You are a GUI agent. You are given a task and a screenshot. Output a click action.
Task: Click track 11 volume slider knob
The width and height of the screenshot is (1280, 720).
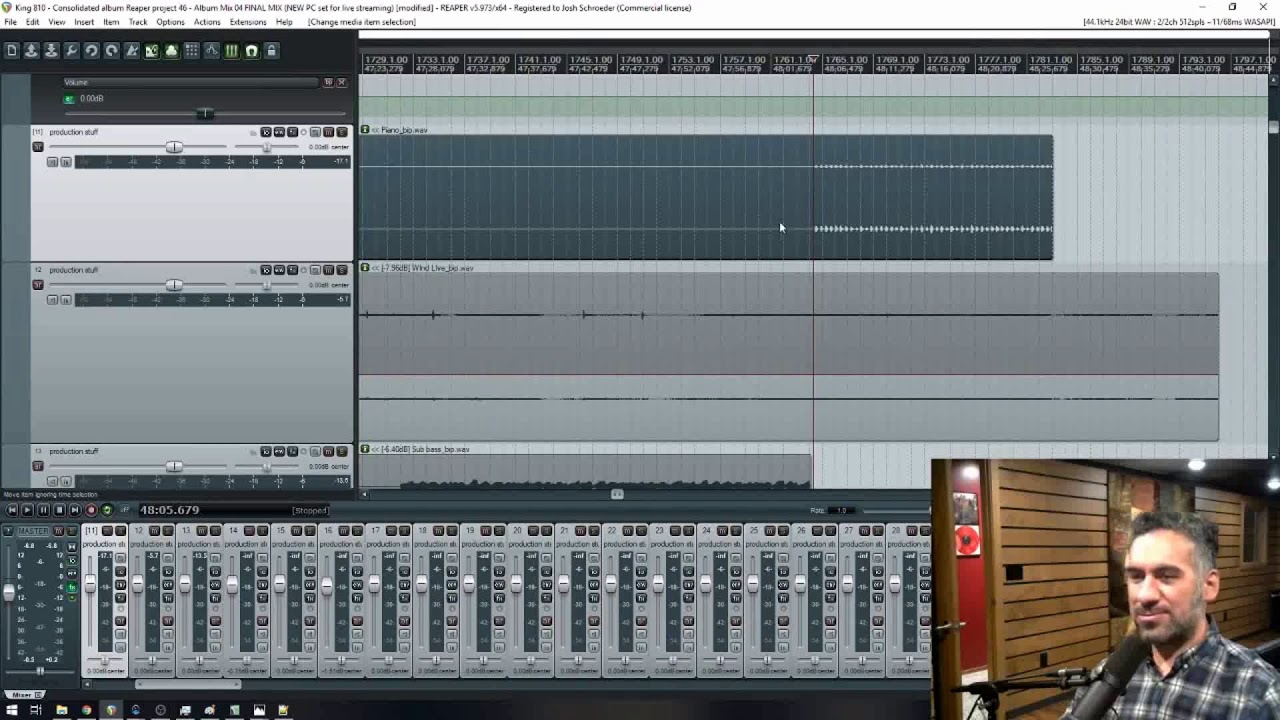click(x=174, y=148)
